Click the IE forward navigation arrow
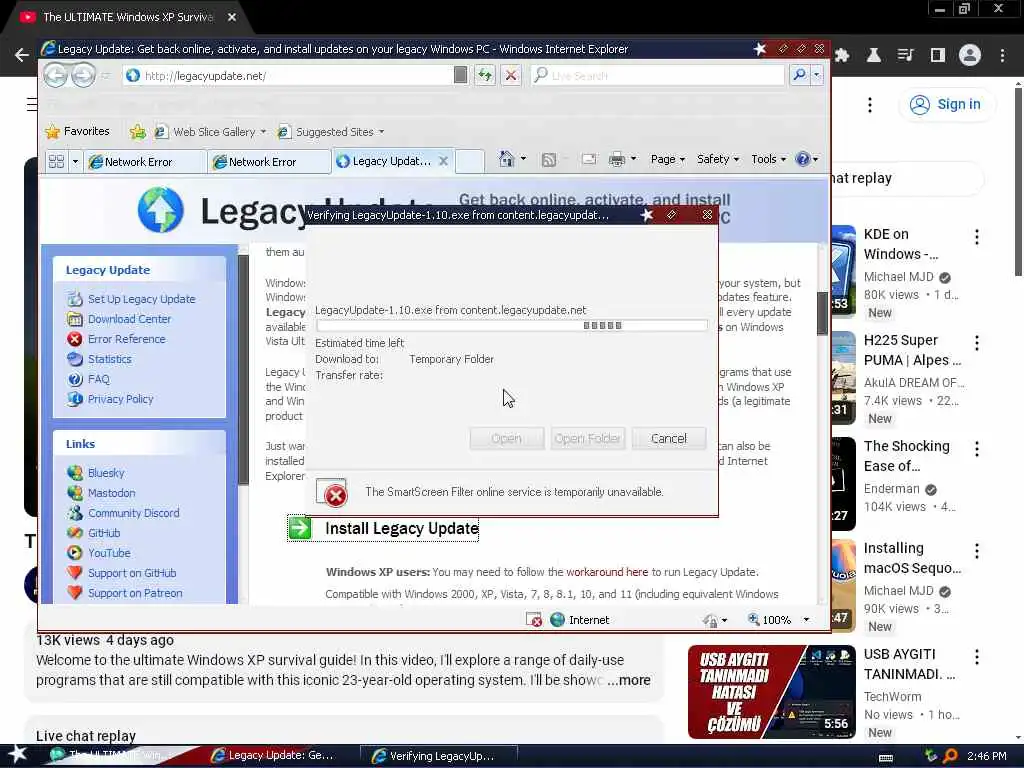This screenshot has width=1024, height=768. pyautogui.click(x=83, y=76)
